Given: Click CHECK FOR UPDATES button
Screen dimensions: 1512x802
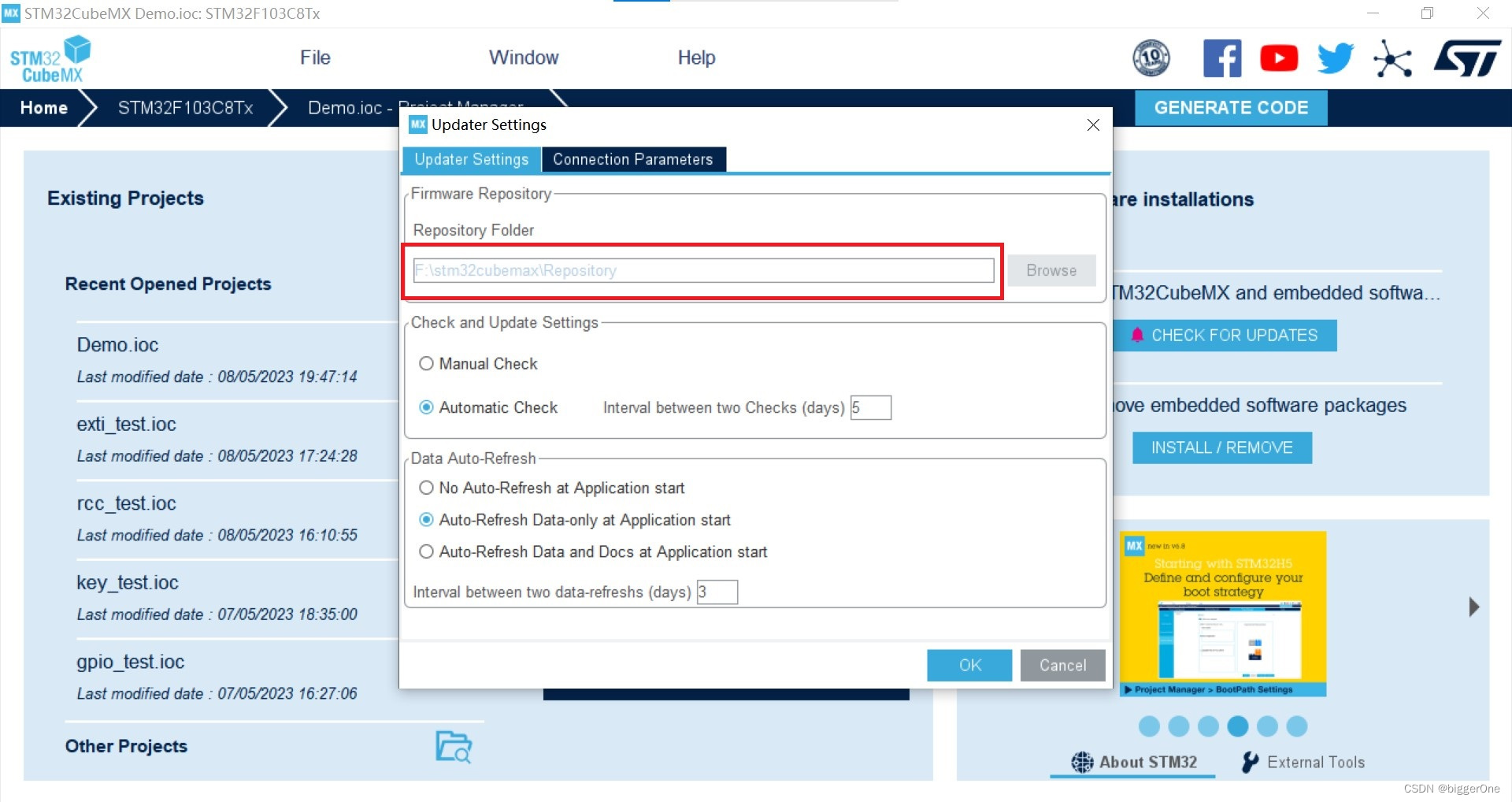Looking at the screenshot, I should click(x=1225, y=335).
